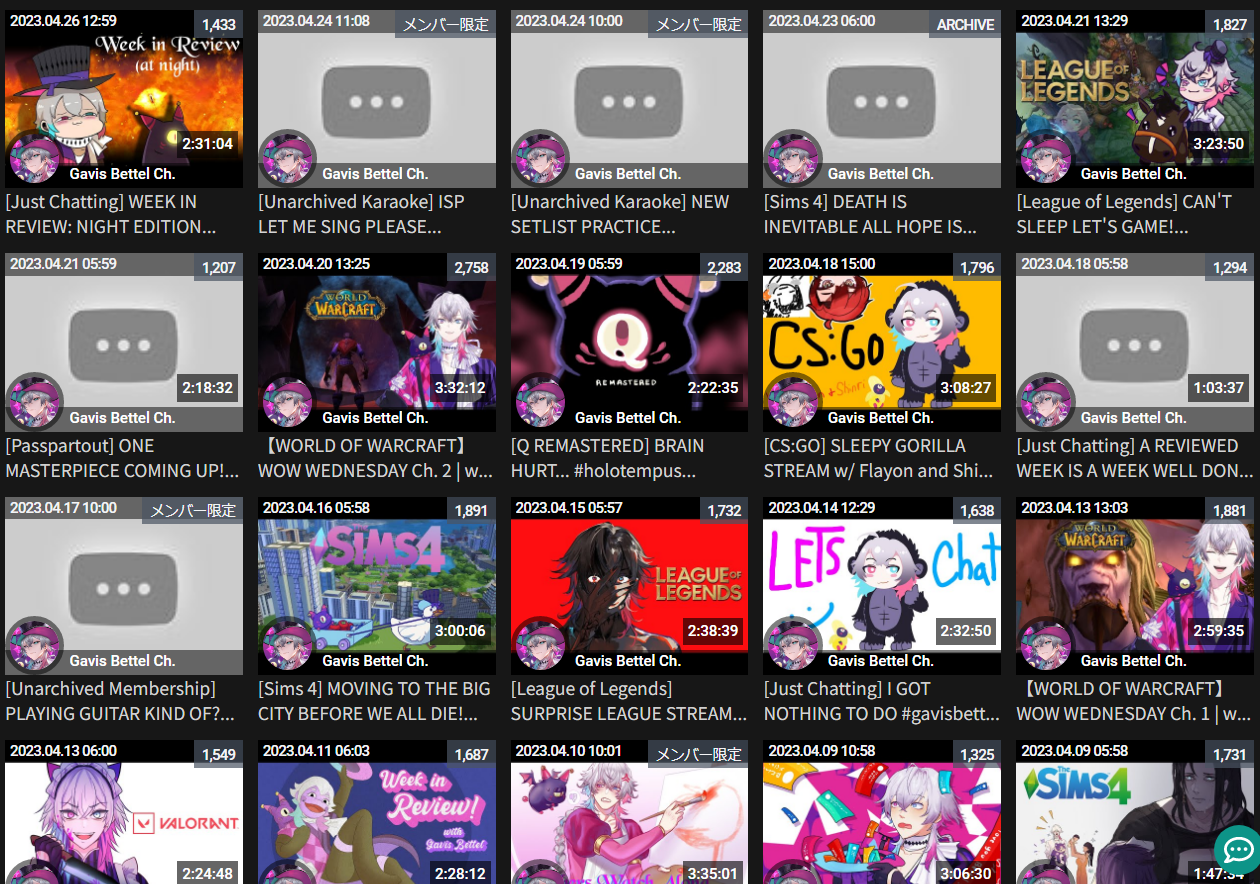1260x884 pixels.
Task: Click channel avatar on I GOT NOTHING TO DO card
Action: 794,645
